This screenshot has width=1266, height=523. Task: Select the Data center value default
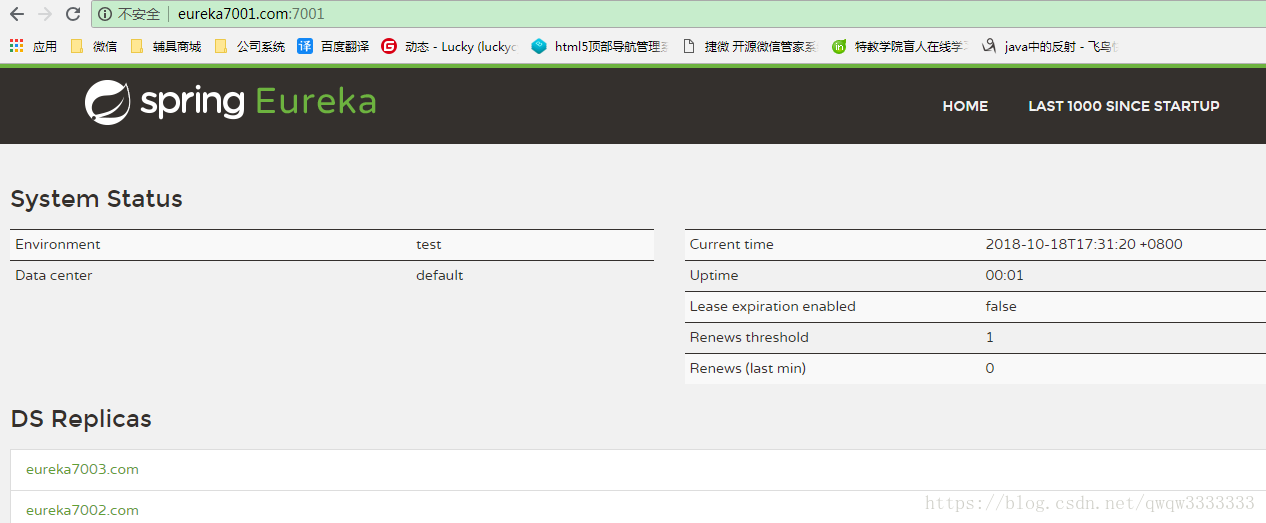(x=440, y=275)
